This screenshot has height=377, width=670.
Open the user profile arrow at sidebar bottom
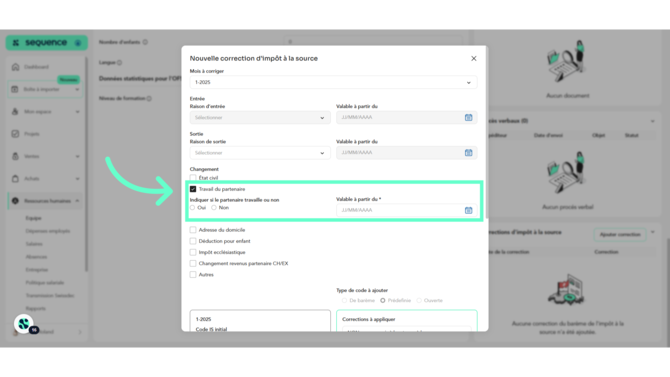coord(80,332)
